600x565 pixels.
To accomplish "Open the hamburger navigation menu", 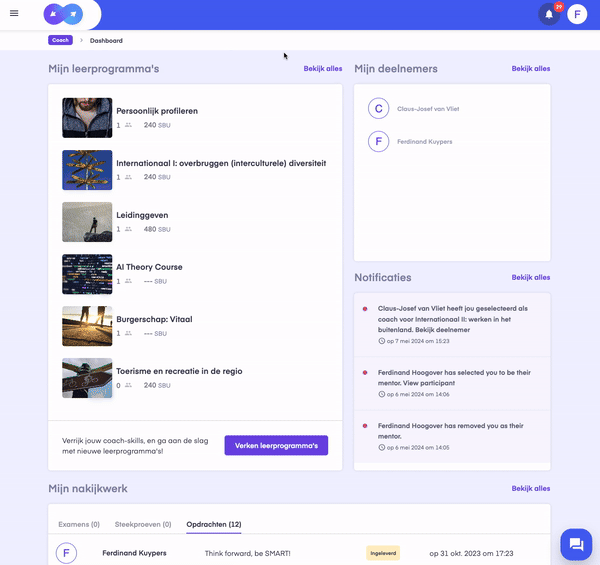I will coord(14,13).
